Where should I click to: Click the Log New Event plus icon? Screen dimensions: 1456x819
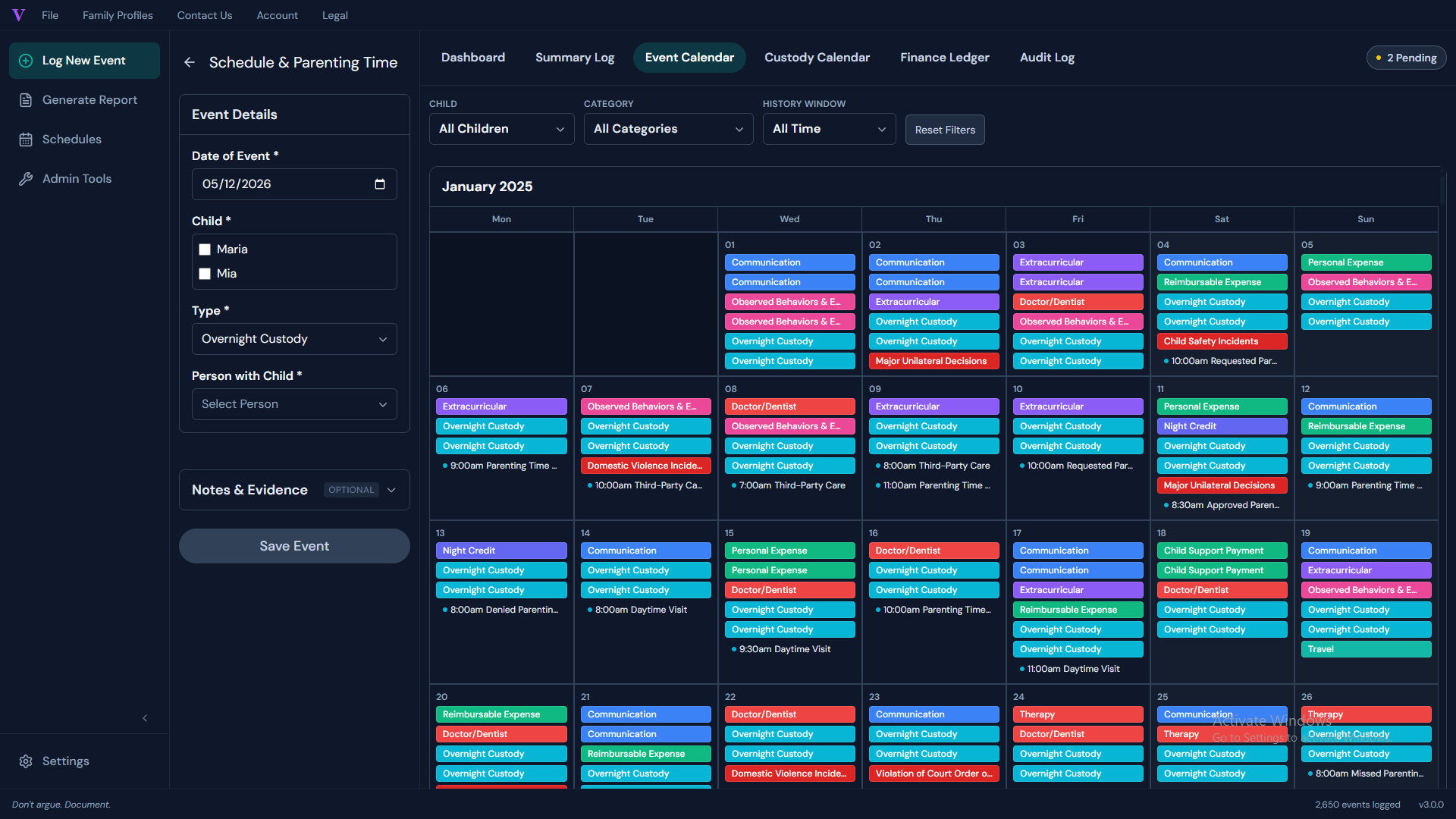[x=26, y=61]
